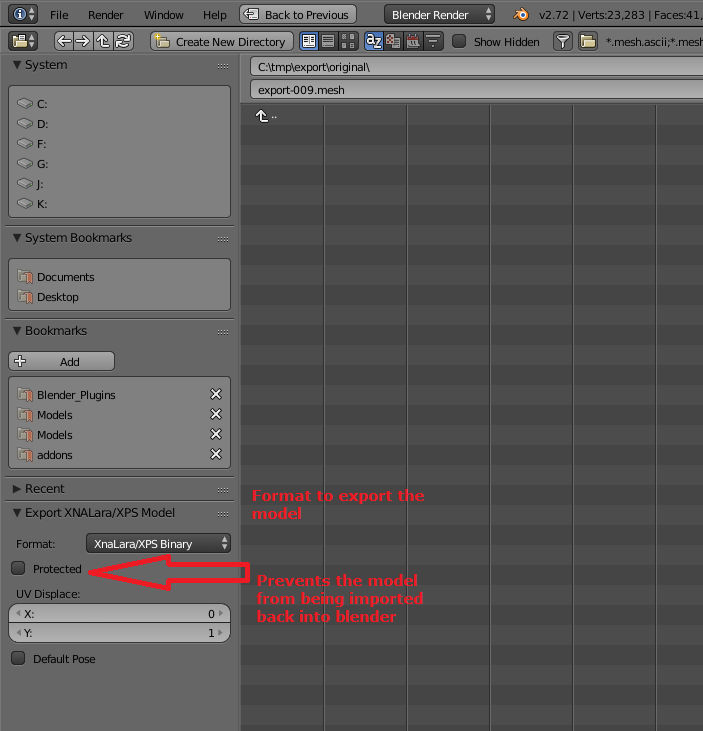Switch to short list display mode
The image size is (703, 731).
[x=309, y=41]
